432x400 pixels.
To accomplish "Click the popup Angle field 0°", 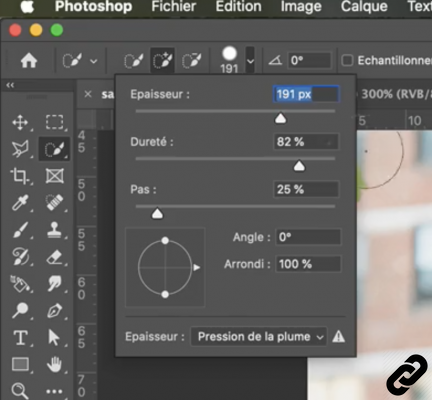I will click(x=308, y=237).
